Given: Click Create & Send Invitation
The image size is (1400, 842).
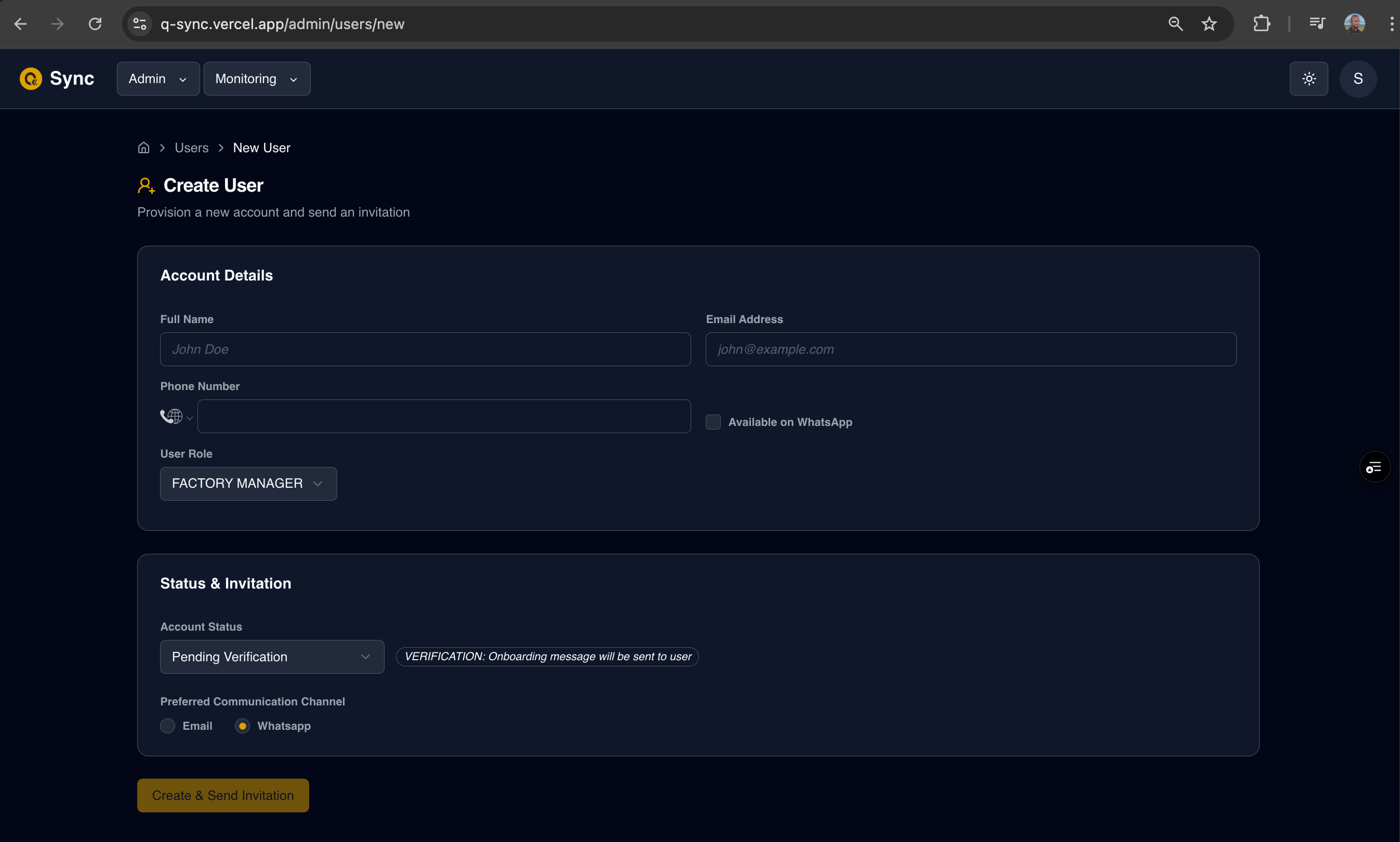Looking at the screenshot, I should tap(222, 795).
